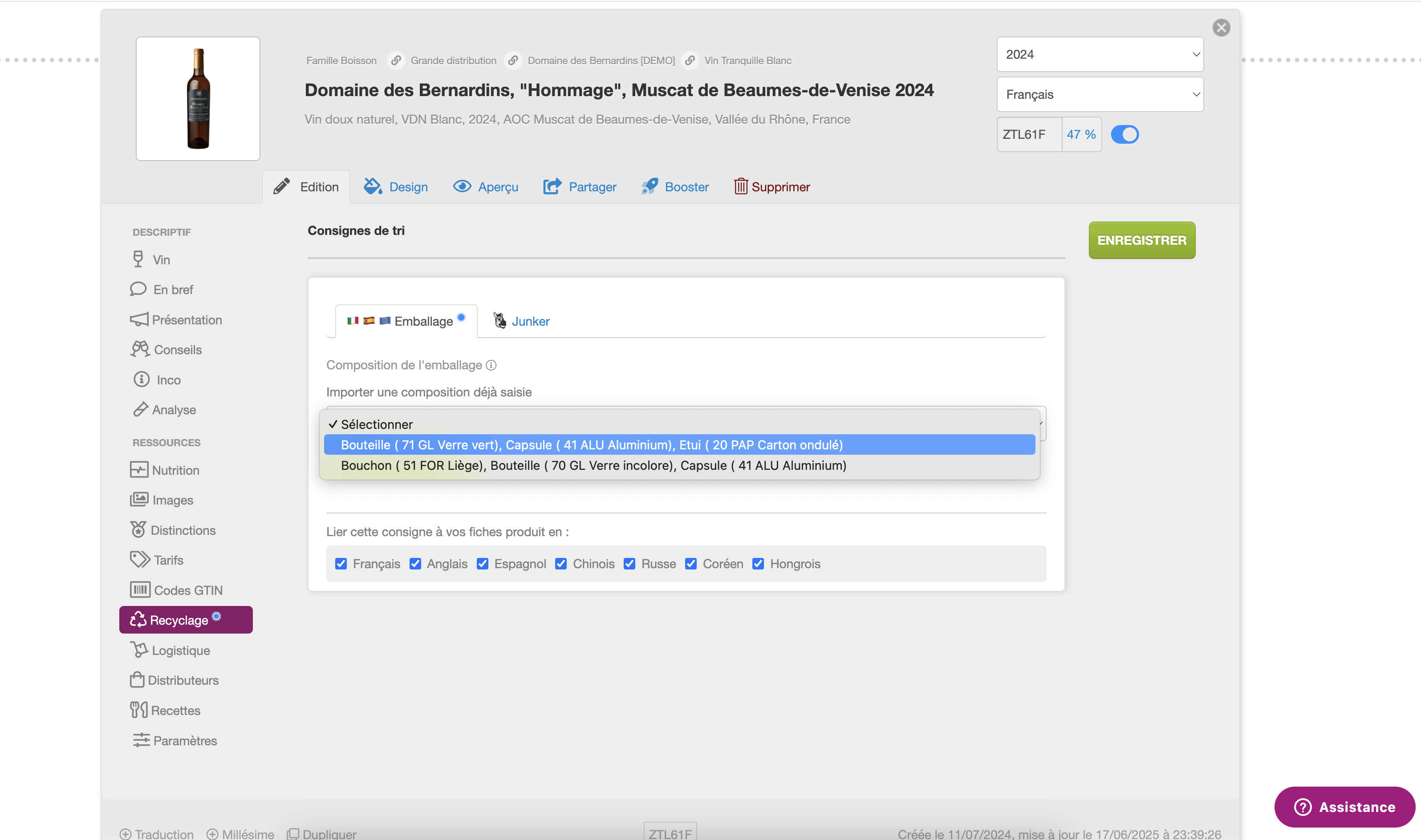Viewport: 1421px width, 840px height.
Task: Open the Recettes cutlery icon
Action: pos(139,710)
